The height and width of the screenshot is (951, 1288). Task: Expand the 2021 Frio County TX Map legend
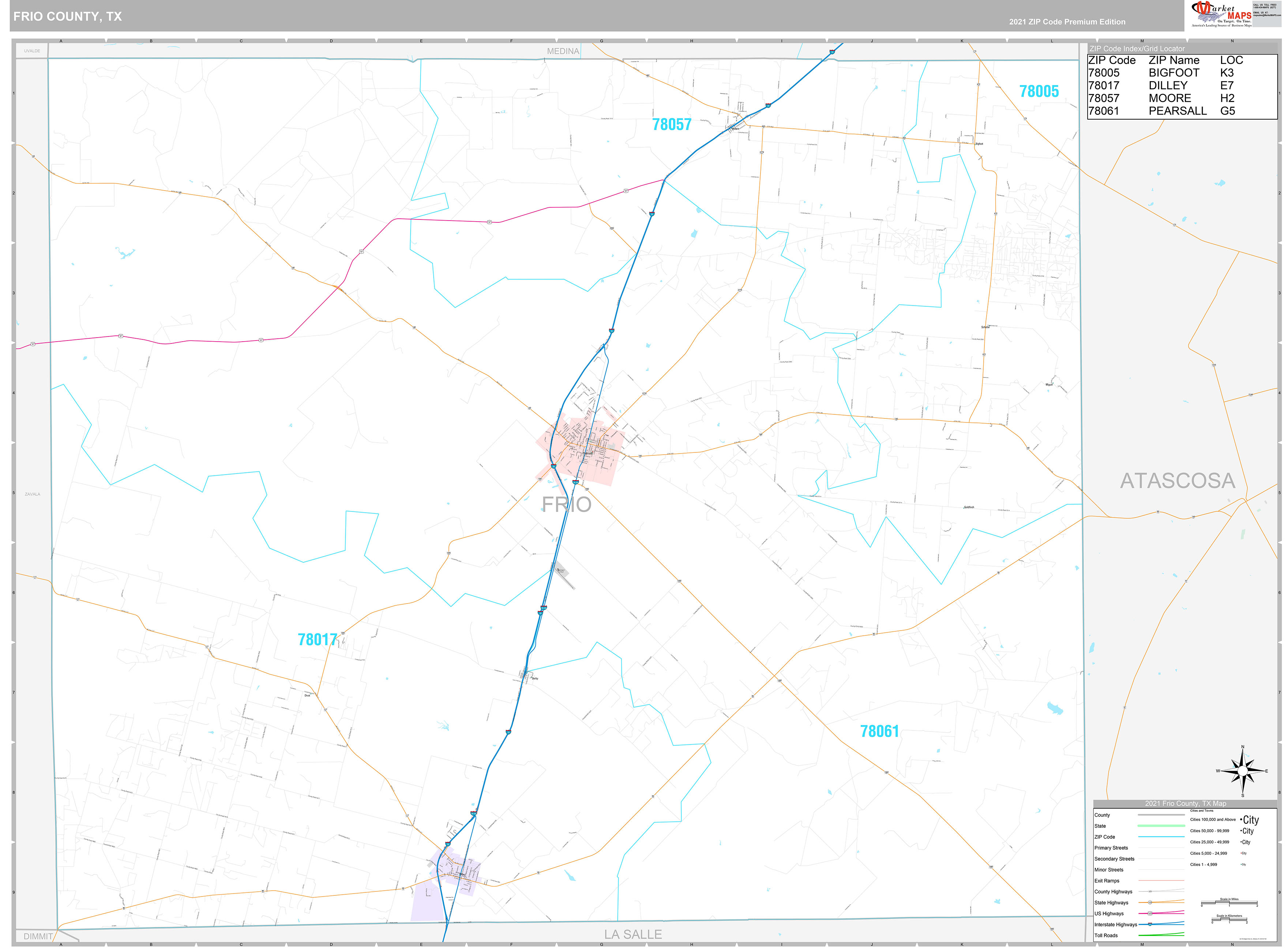1186,804
